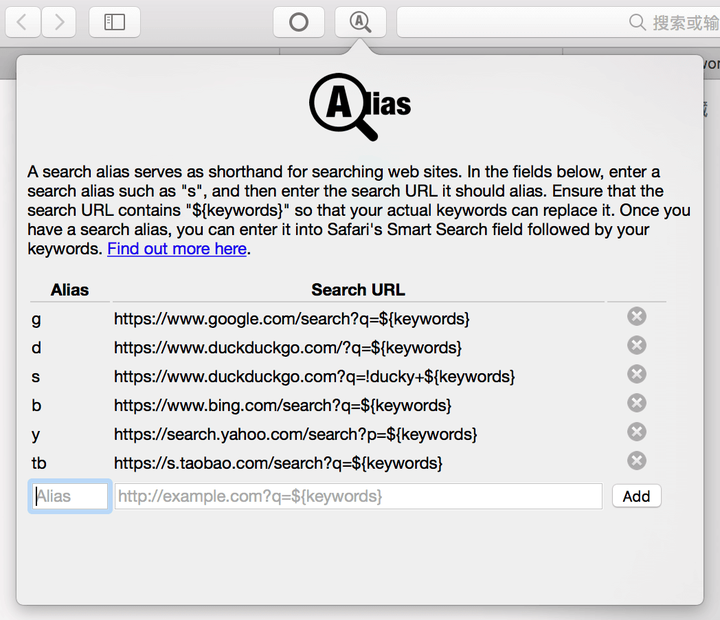The height and width of the screenshot is (620, 720).
Task: Delete the duckduckgo alias "d"
Action: coord(637,345)
